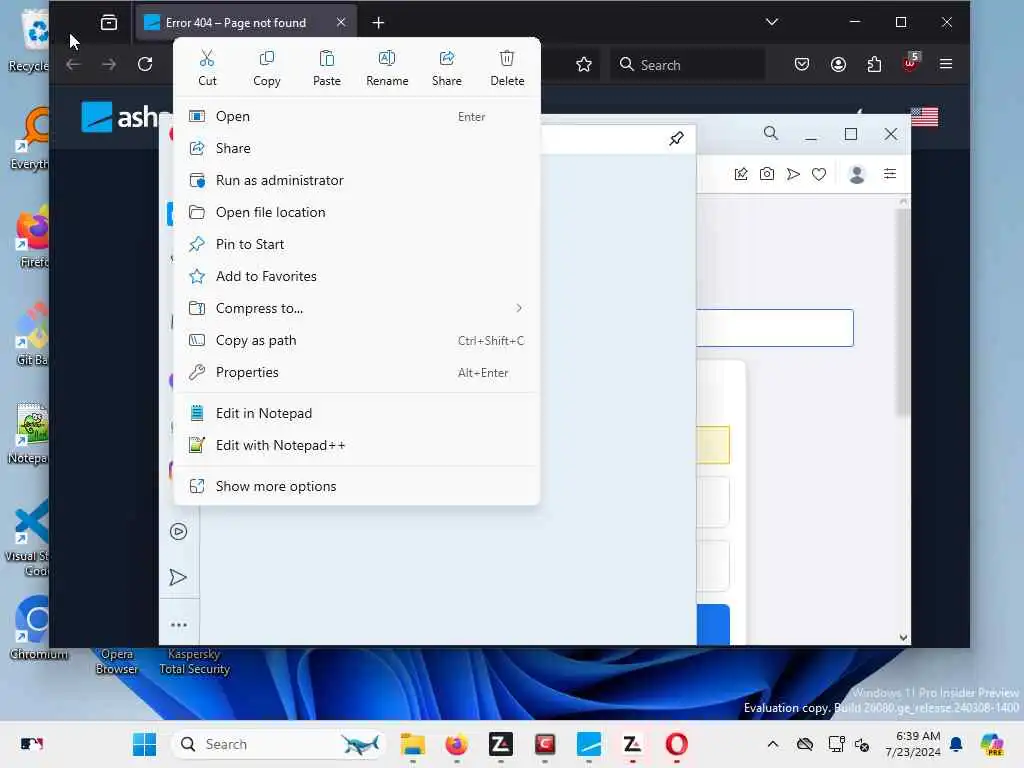Choose Run as administrator
The image size is (1024, 768).
[357, 180]
